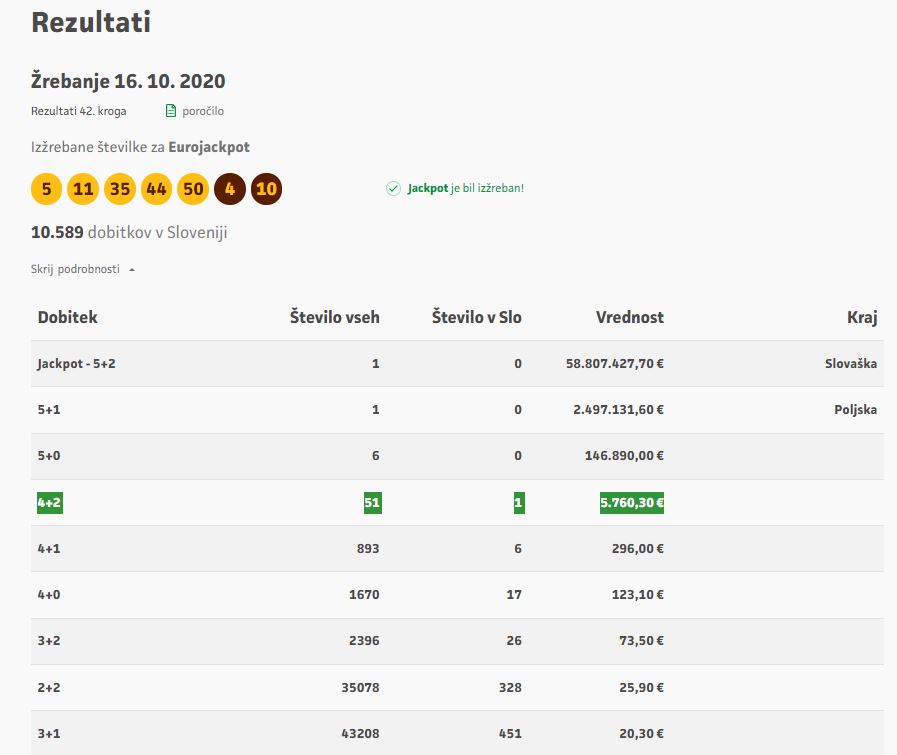Screen dimensions: 897x755
Task: Click the 2.497.131,60 € prize value
Action: tap(618, 410)
